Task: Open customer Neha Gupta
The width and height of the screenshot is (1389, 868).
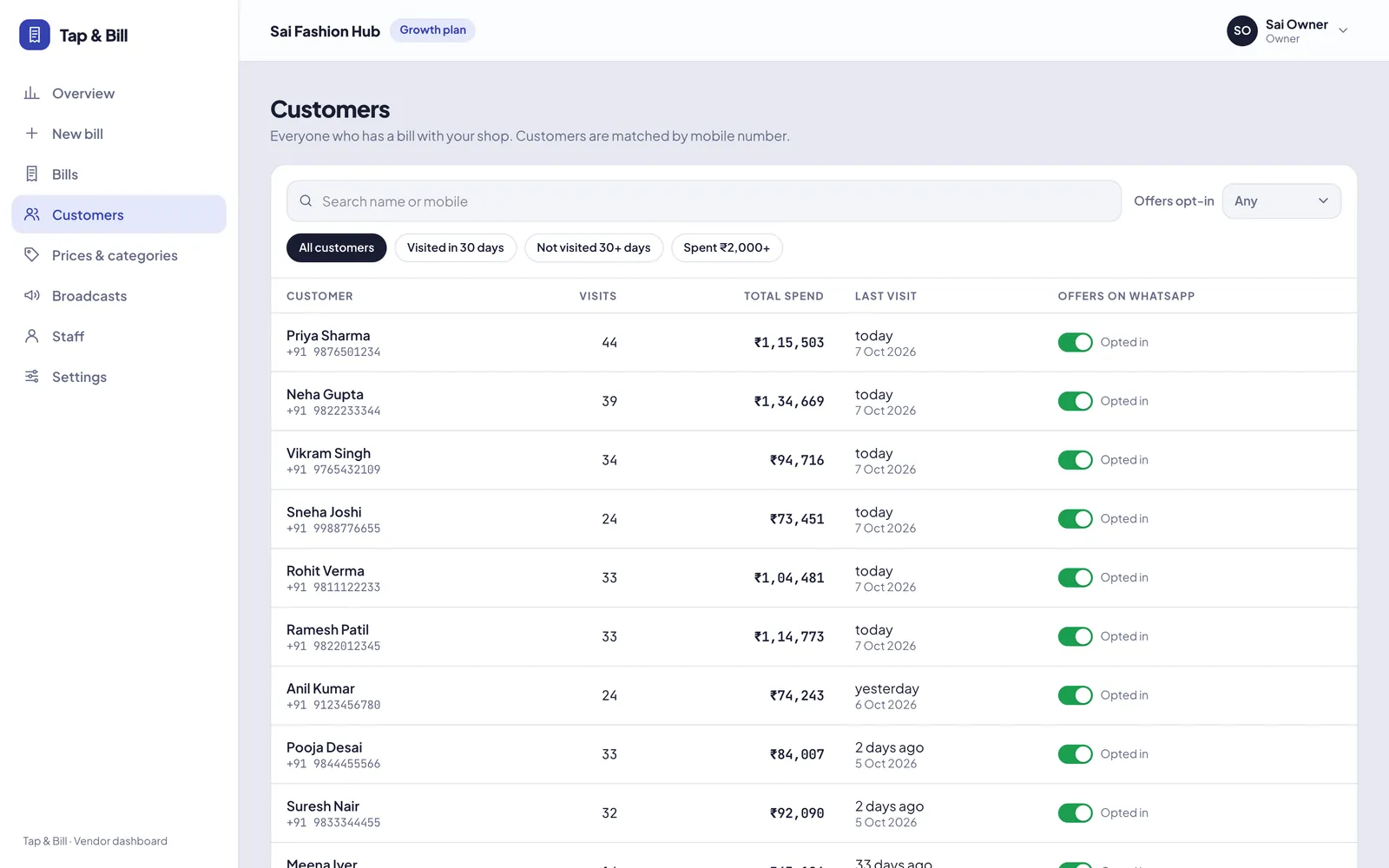Action: pos(325,394)
